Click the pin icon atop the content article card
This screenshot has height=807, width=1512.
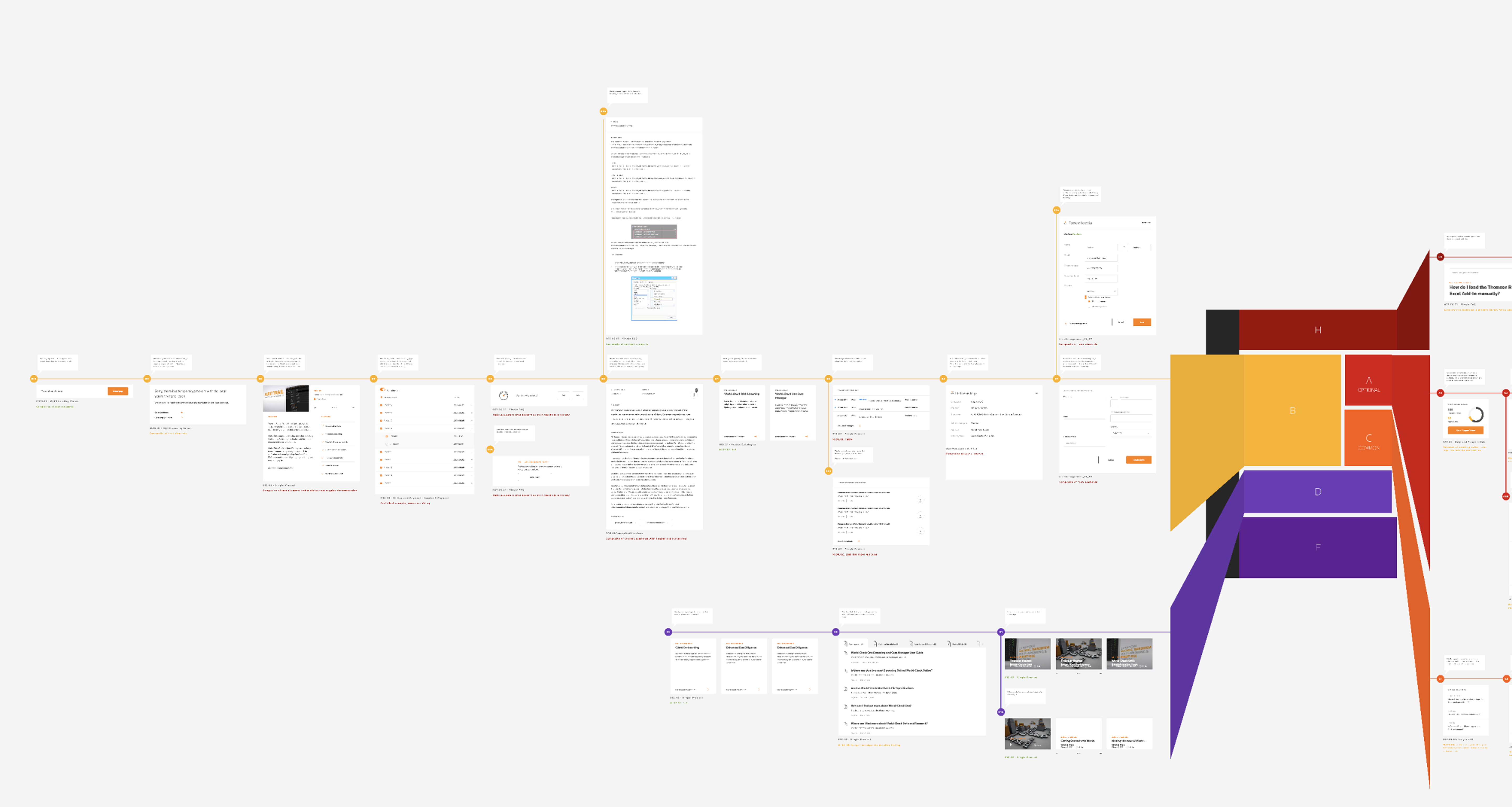[x=696, y=391]
